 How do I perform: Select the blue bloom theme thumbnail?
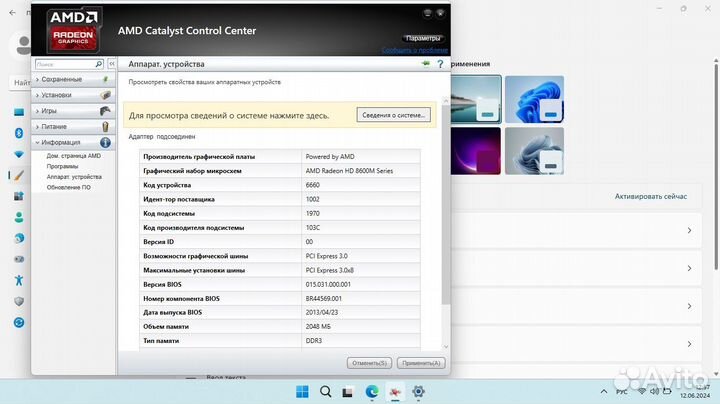(534, 99)
